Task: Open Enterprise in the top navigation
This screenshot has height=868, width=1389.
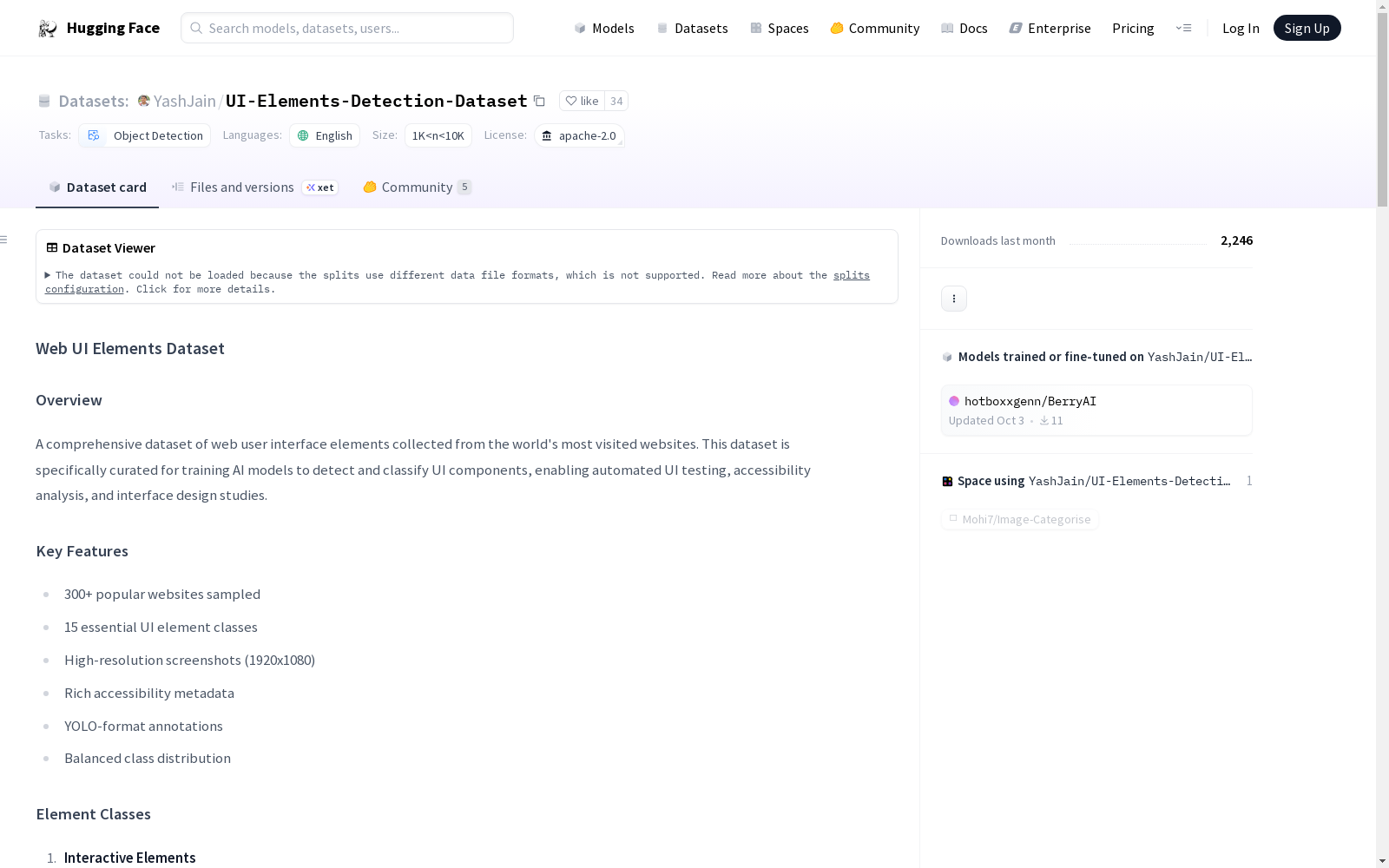Action: 1050,28
